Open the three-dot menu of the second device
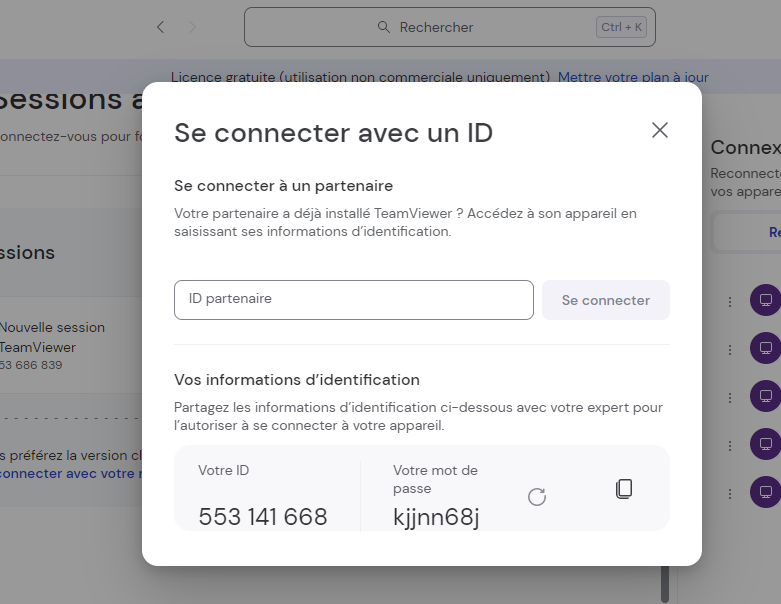Screen dimensions: 781x604 (730, 349)
